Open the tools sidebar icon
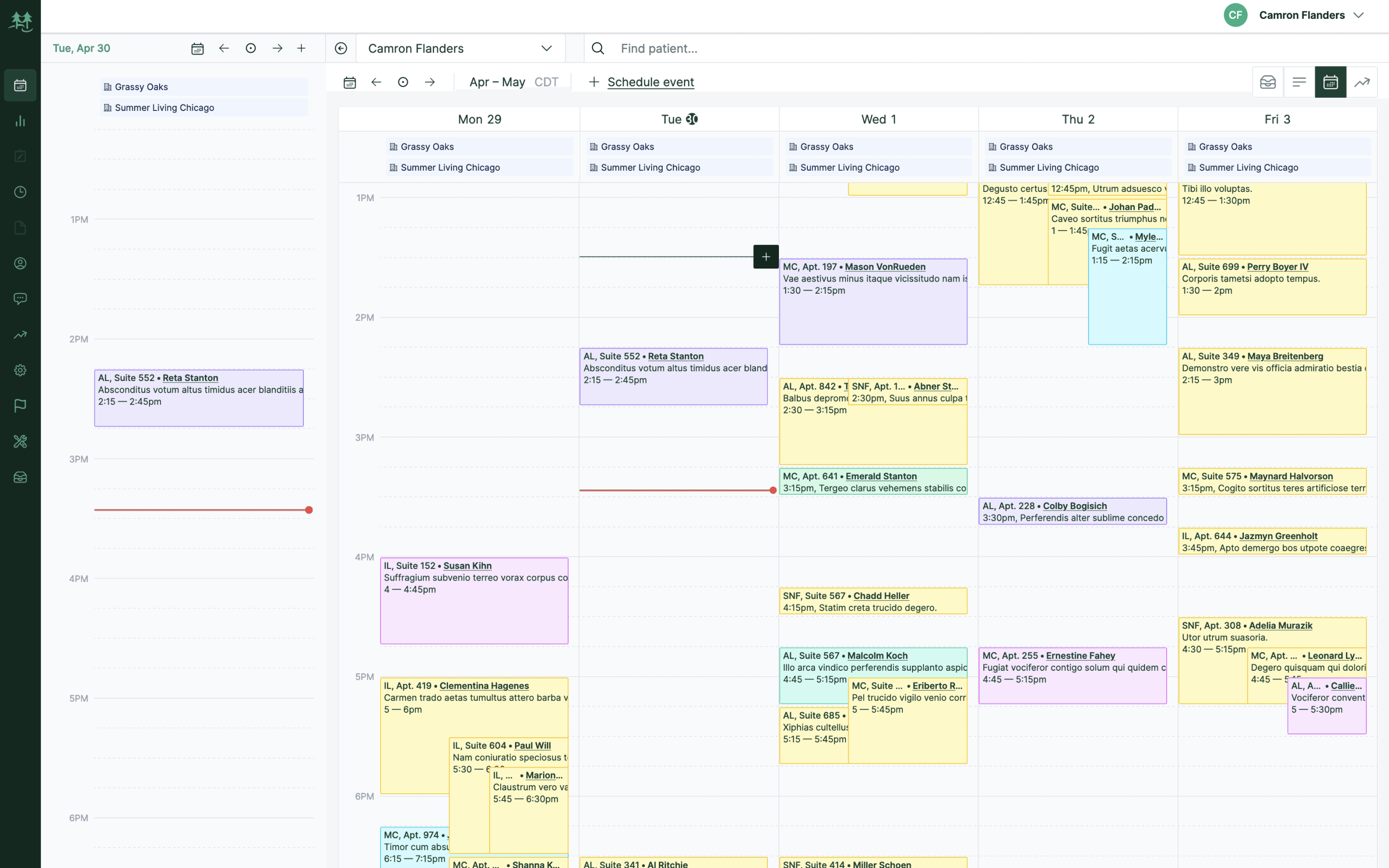 pyautogui.click(x=20, y=441)
